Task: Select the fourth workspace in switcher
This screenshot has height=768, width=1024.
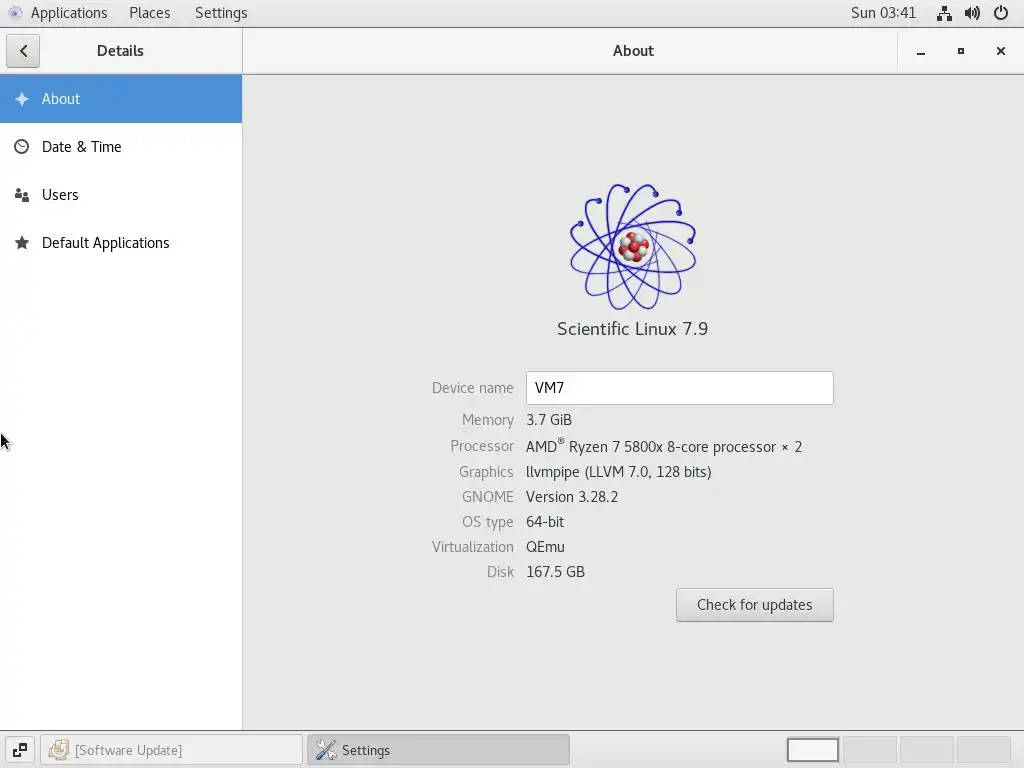Action: pos(984,750)
